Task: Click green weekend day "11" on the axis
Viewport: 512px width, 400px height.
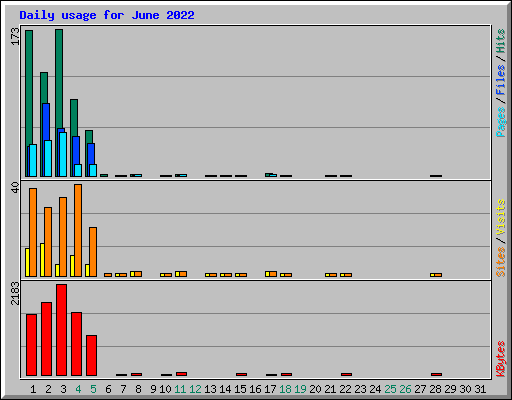Action: pos(180,389)
